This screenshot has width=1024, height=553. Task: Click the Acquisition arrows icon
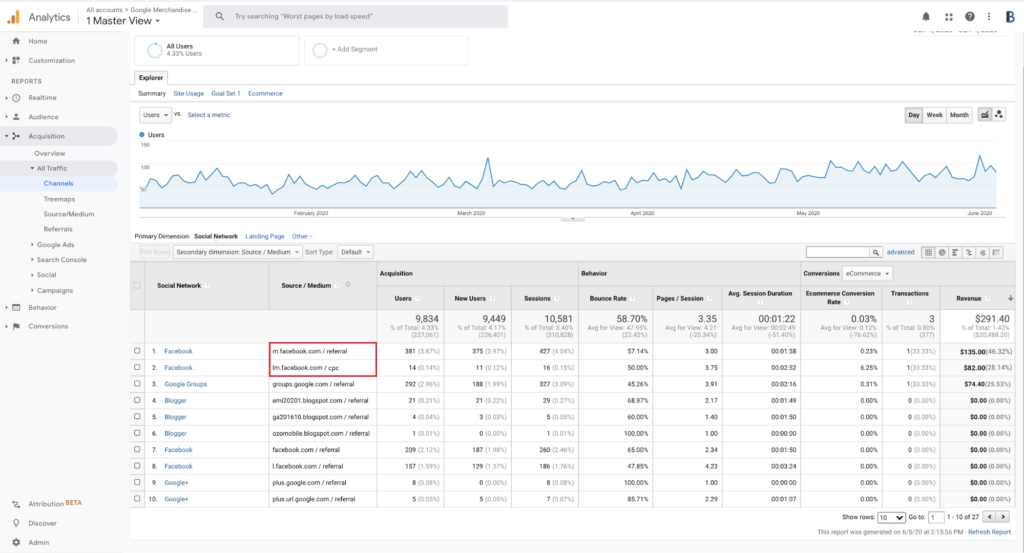[16, 136]
